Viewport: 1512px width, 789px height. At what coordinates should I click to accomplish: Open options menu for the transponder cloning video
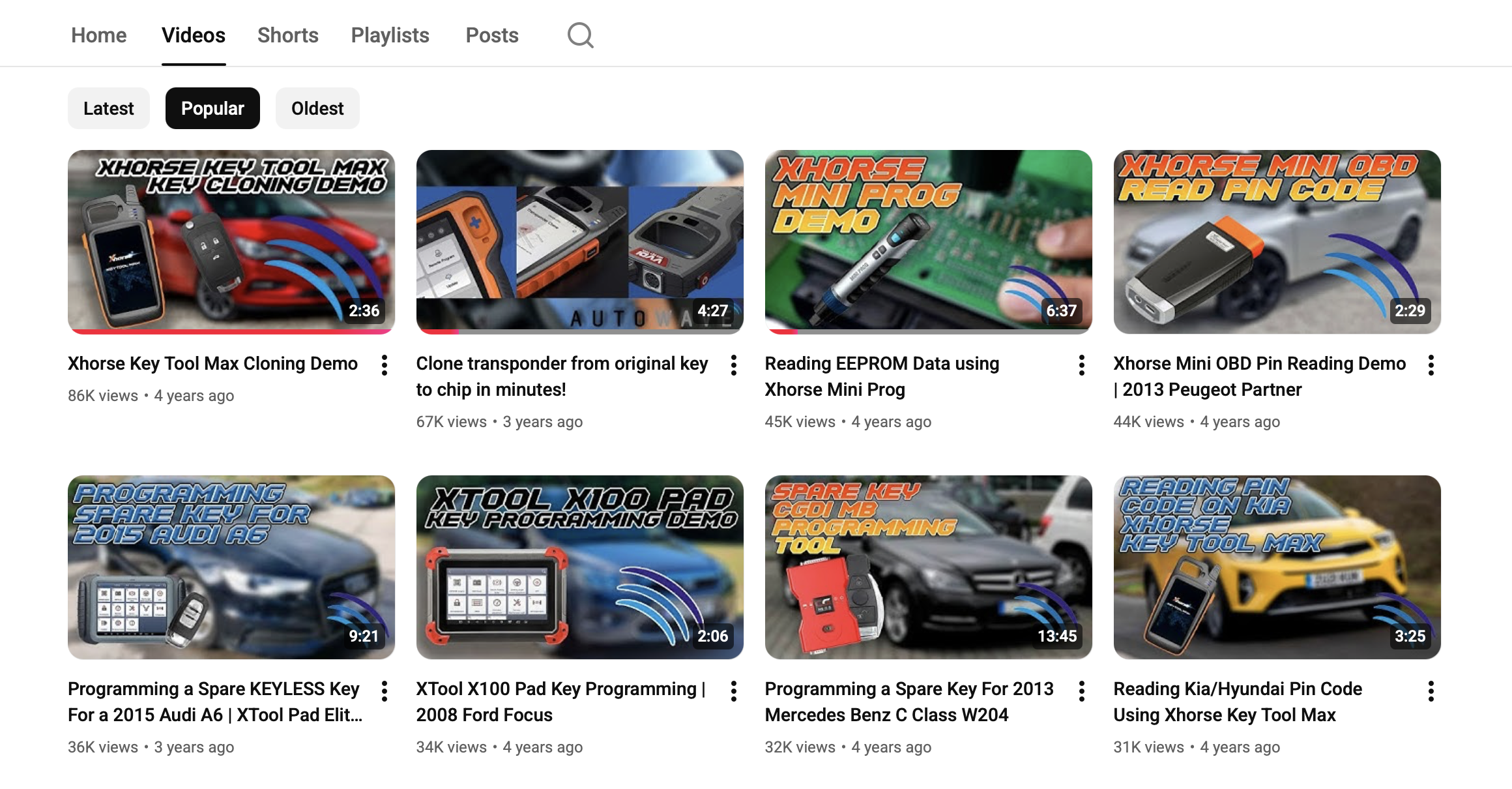tap(733, 366)
